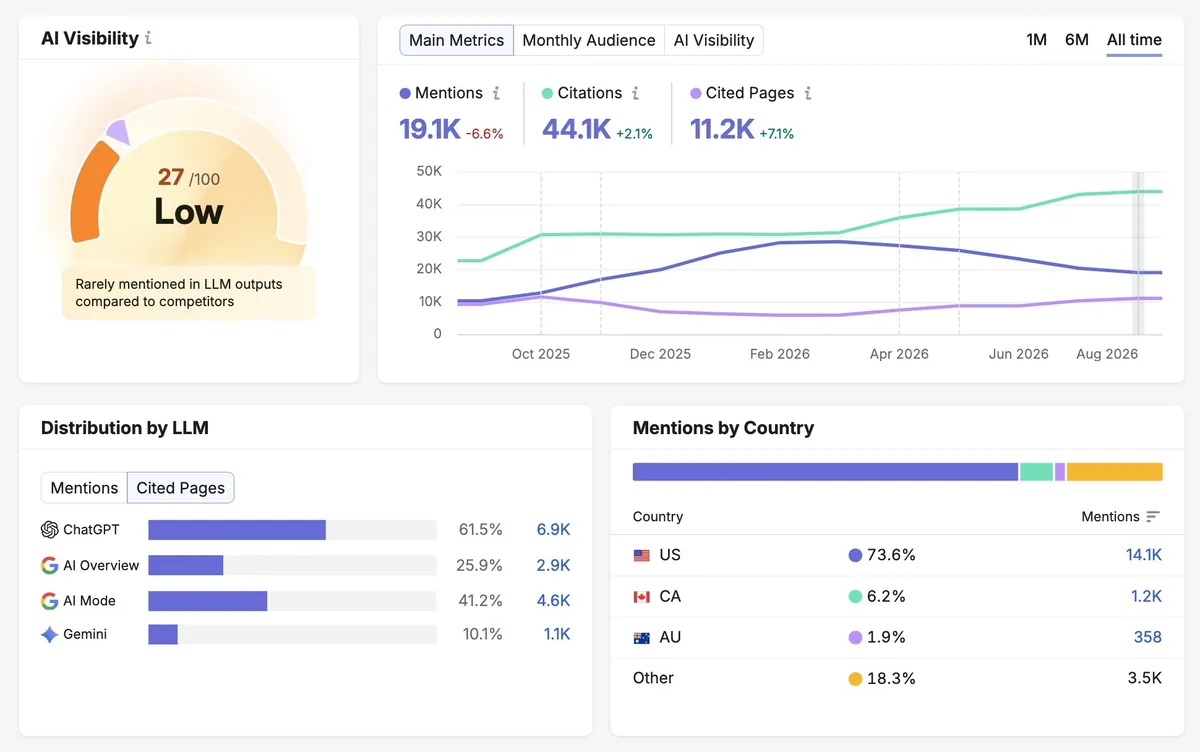The height and width of the screenshot is (752, 1200).
Task: Click the green CA segment of country bar
Action: pyautogui.click(x=1036, y=472)
